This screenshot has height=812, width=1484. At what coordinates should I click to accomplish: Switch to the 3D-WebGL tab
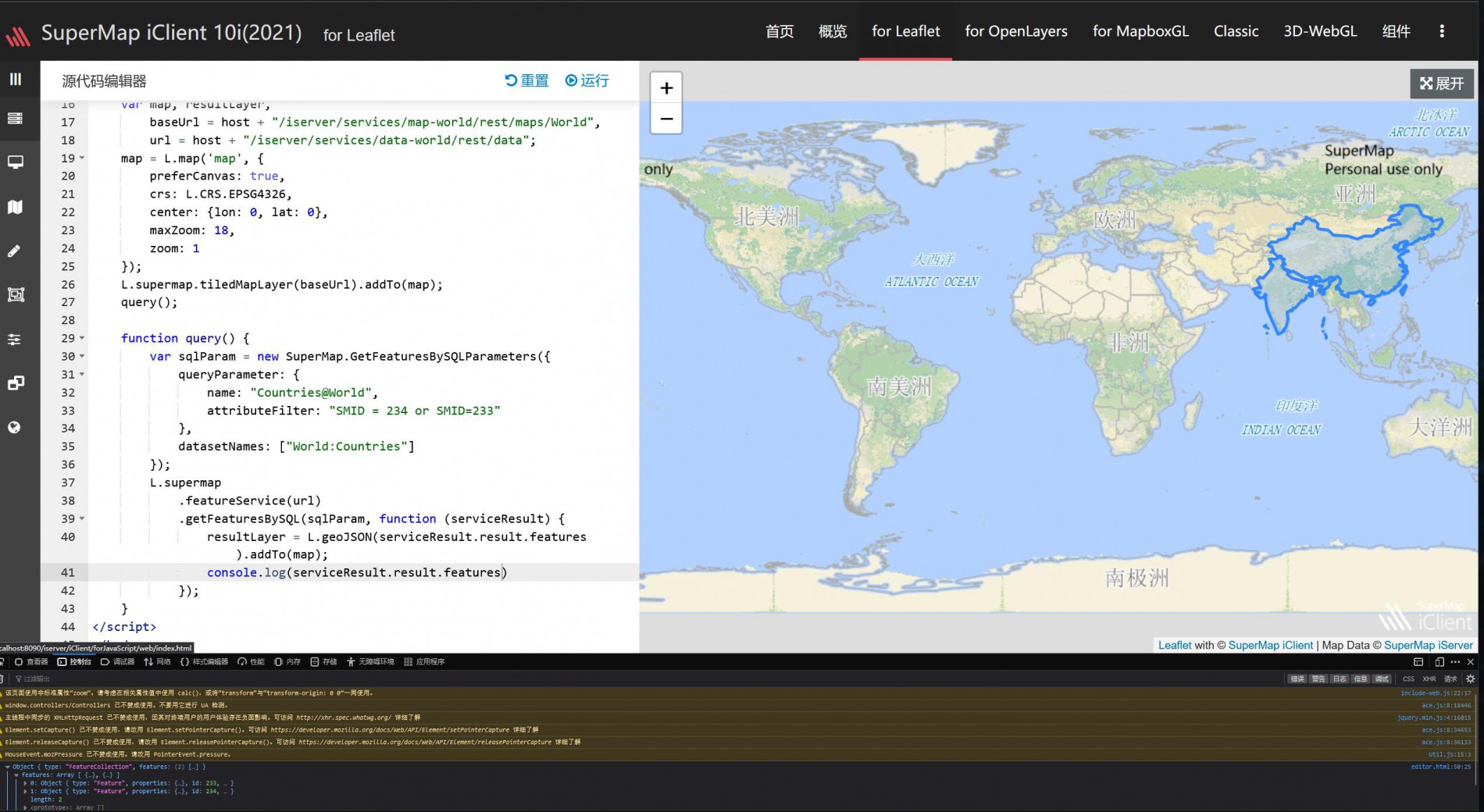1320,31
